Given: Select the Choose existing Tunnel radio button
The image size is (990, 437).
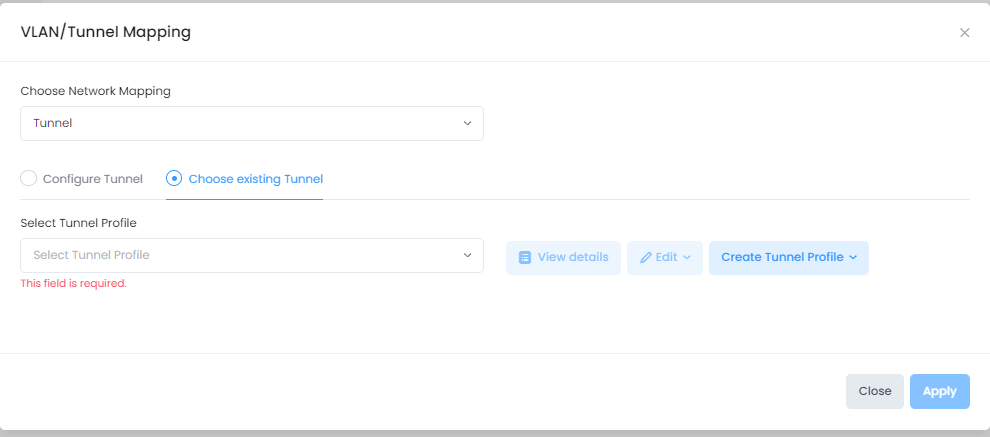Looking at the screenshot, I should click(174, 179).
